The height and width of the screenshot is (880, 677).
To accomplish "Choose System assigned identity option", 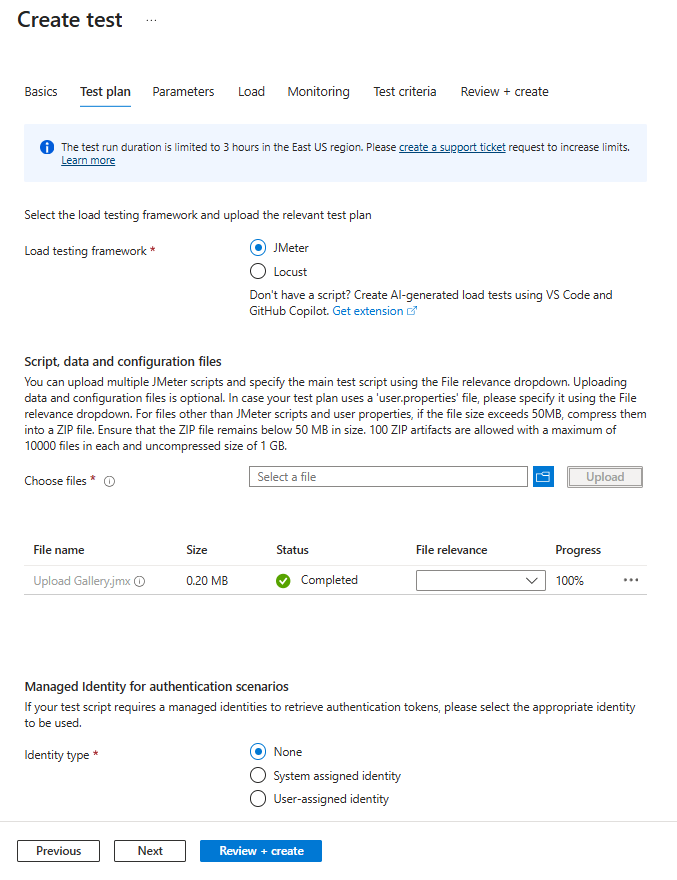I will click(258, 775).
